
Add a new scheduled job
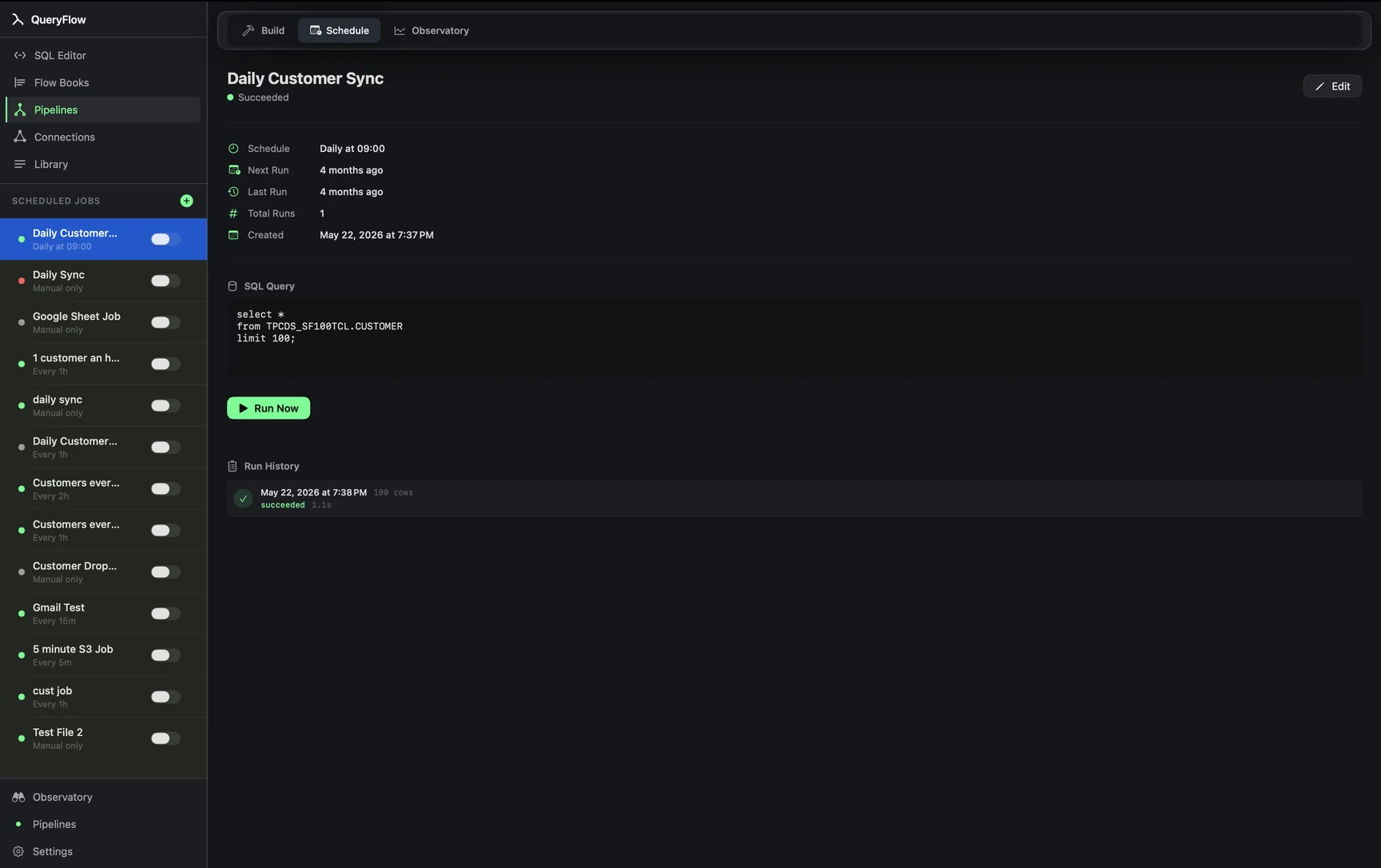tap(186, 201)
